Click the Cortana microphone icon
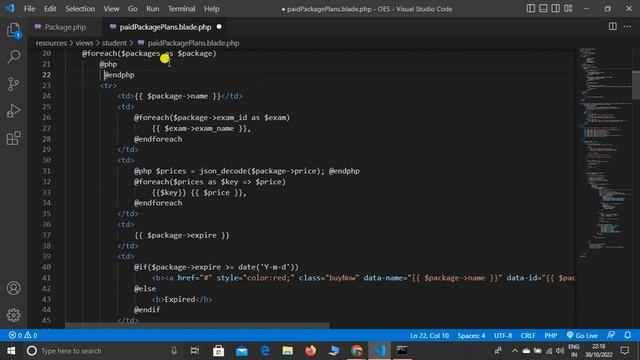The width and height of the screenshot is (640, 360). [174, 351]
